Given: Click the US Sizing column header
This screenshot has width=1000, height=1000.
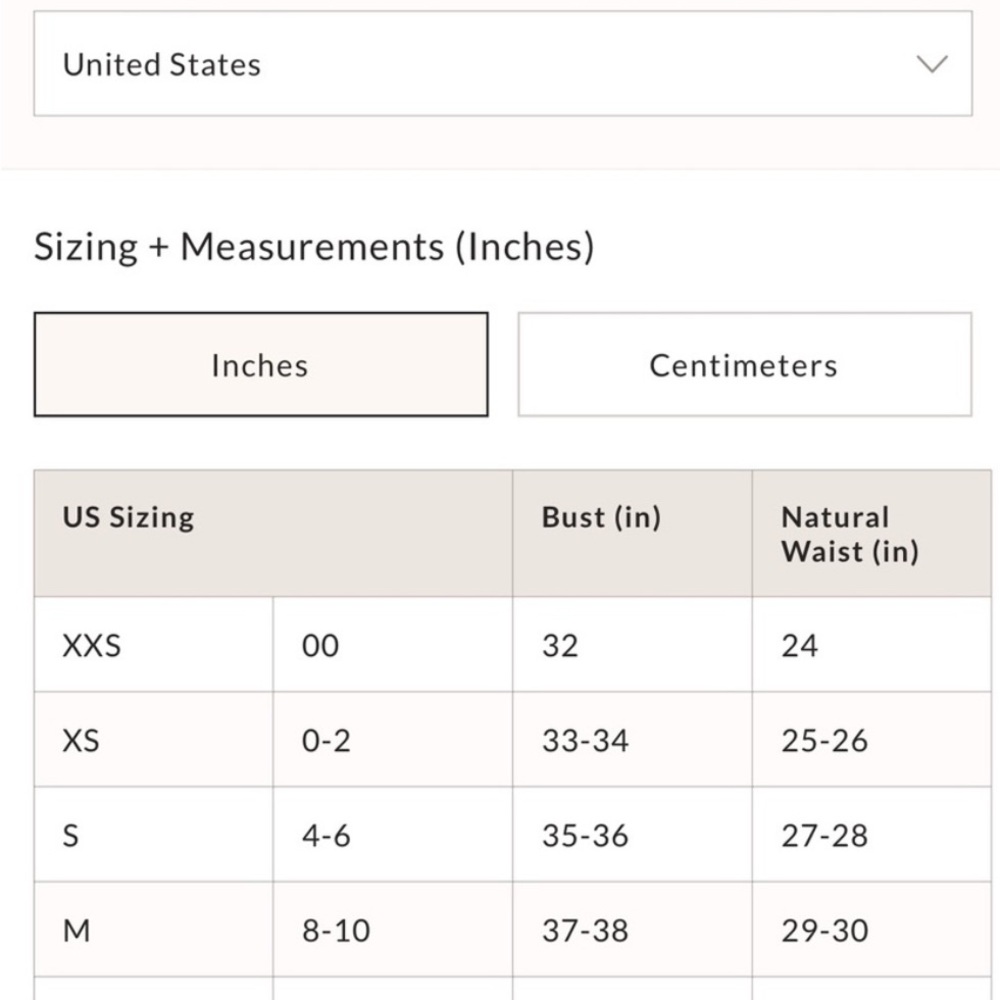Looking at the screenshot, I should click(128, 517).
